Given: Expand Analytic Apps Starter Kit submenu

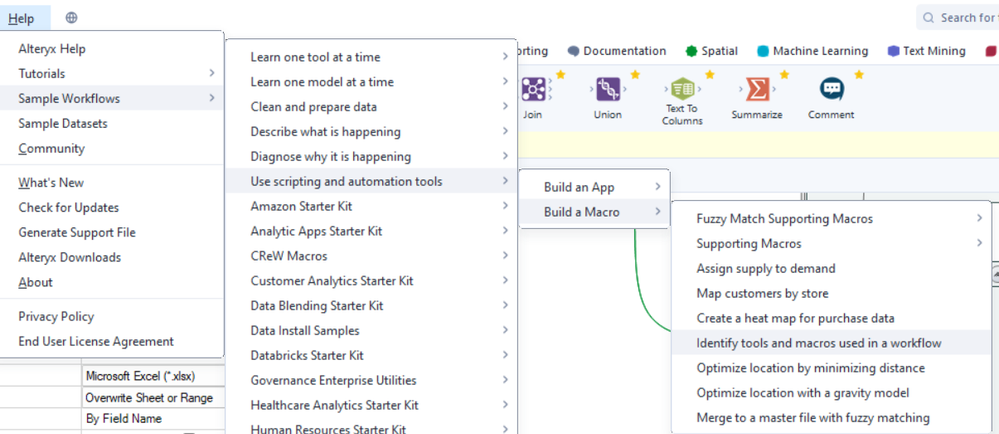Looking at the screenshot, I should [371, 231].
